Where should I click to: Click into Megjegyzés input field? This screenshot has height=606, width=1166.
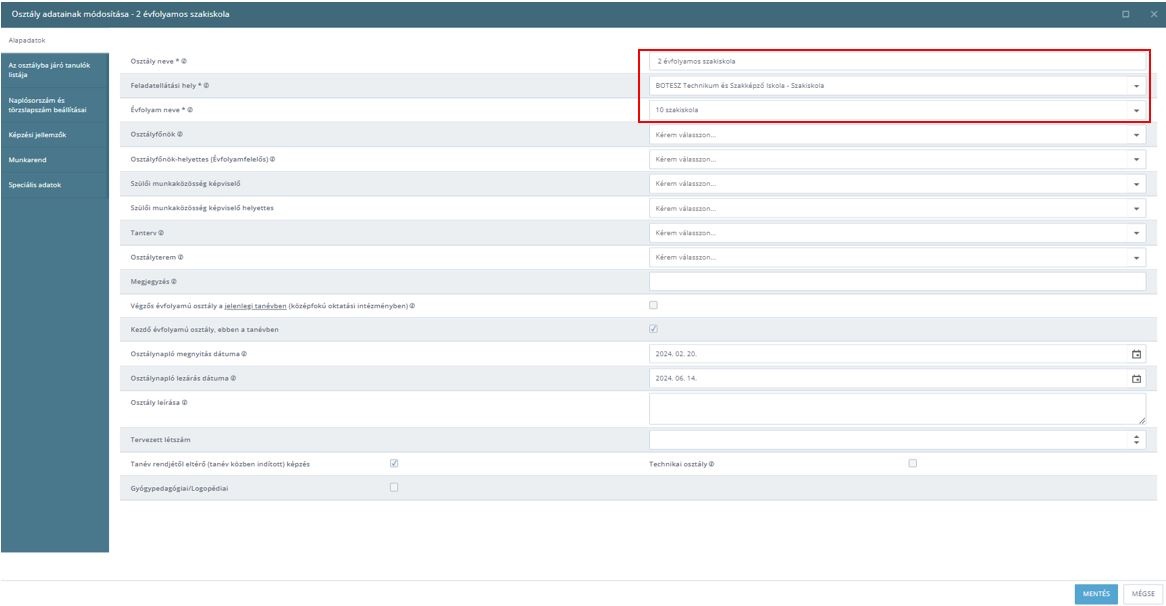tap(897, 281)
